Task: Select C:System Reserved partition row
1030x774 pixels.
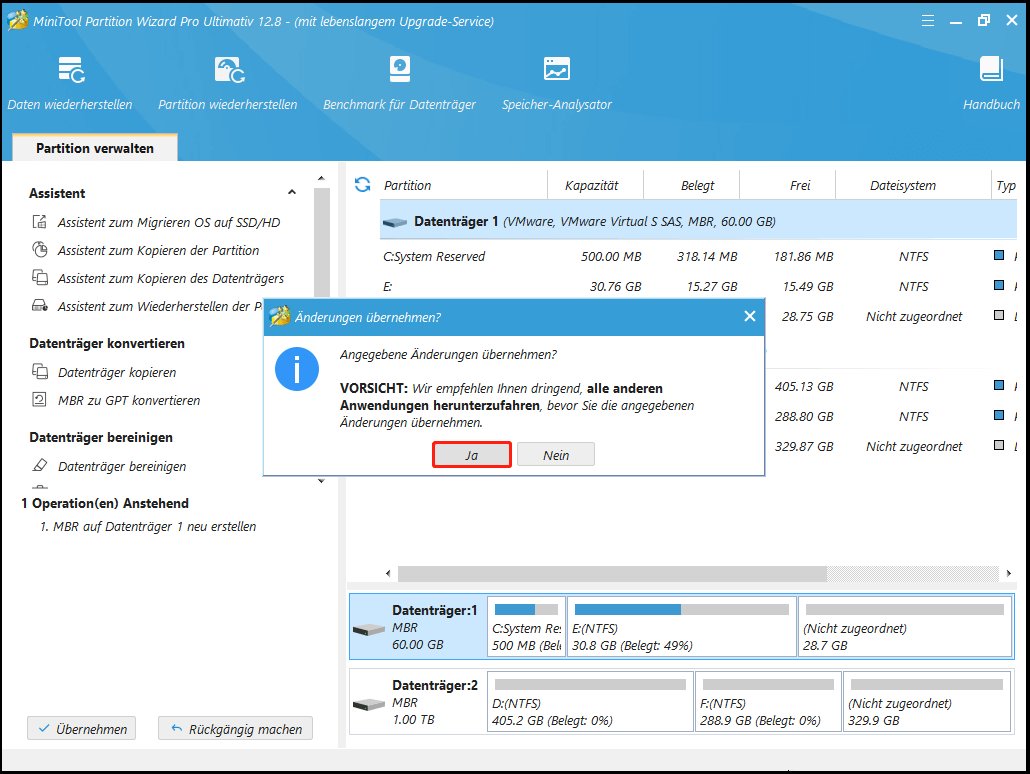Action: [x=698, y=256]
